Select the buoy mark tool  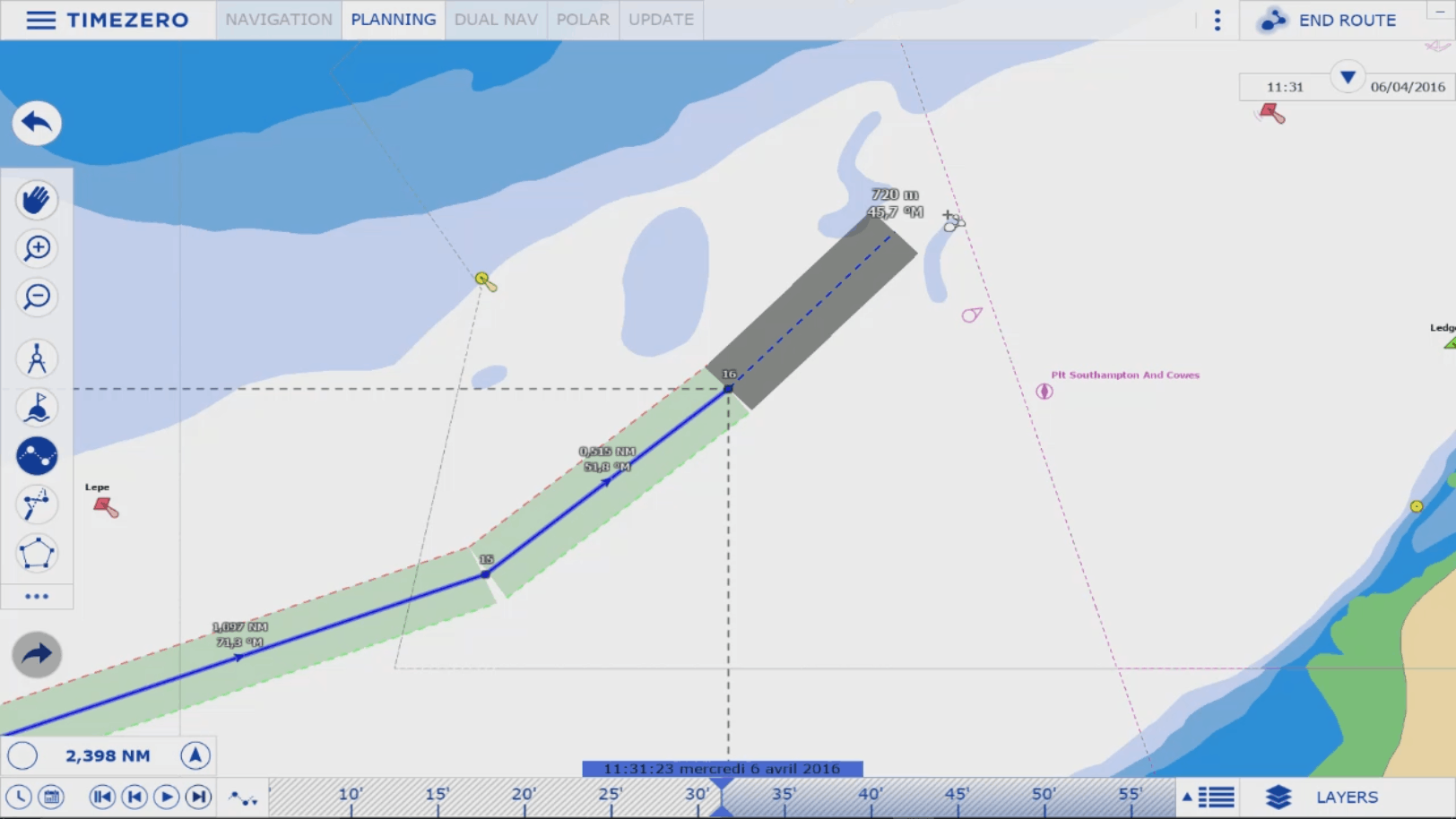[37, 408]
